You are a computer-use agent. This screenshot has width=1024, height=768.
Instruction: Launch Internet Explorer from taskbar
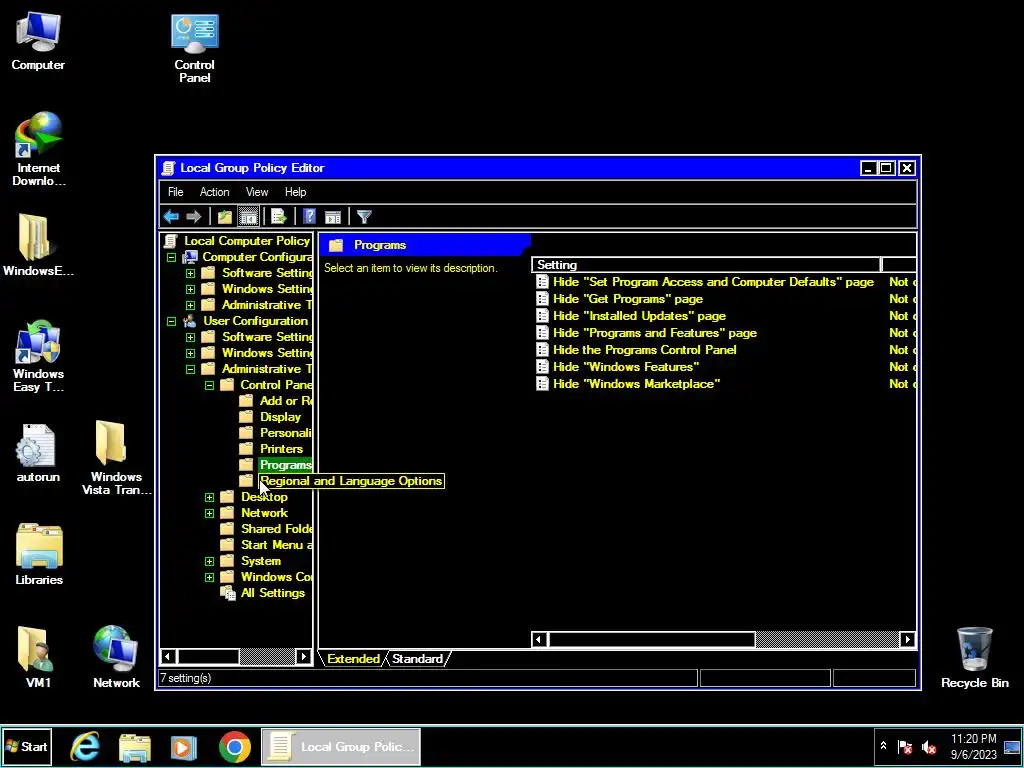click(x=86, y=746)
